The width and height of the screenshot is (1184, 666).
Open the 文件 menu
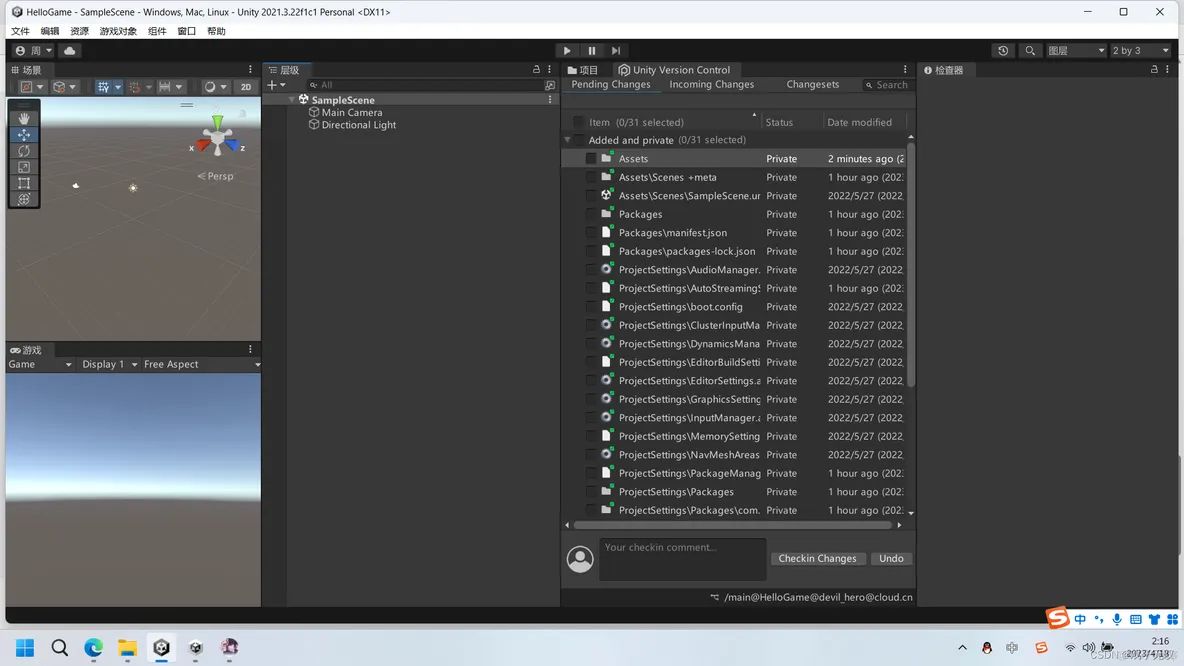(x=20, y=31)
